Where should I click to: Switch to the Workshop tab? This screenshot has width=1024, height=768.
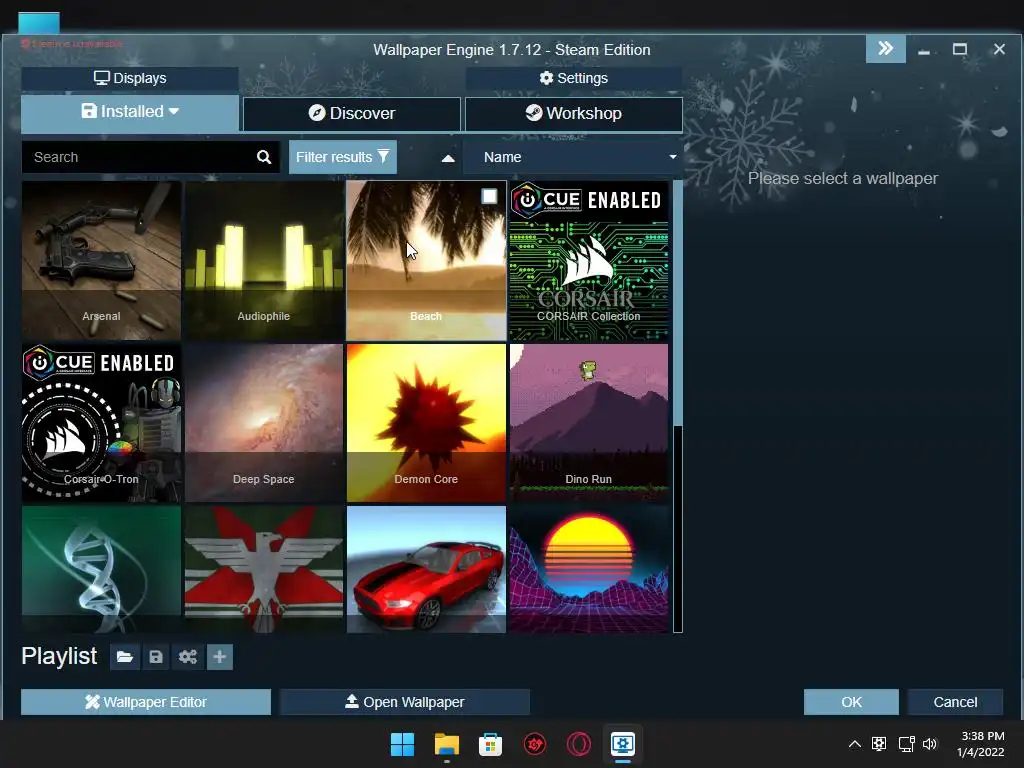click(x=574, y=114)
